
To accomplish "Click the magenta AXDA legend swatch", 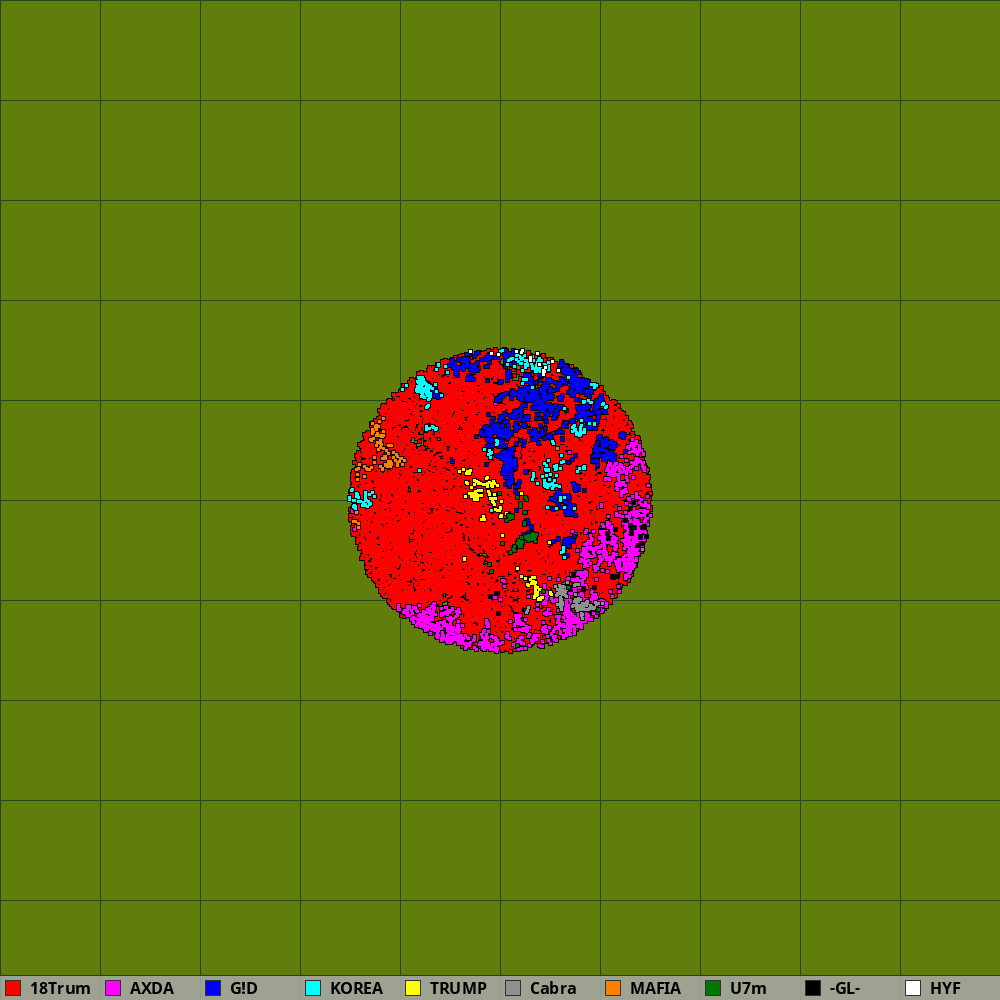I will point(114,988).
